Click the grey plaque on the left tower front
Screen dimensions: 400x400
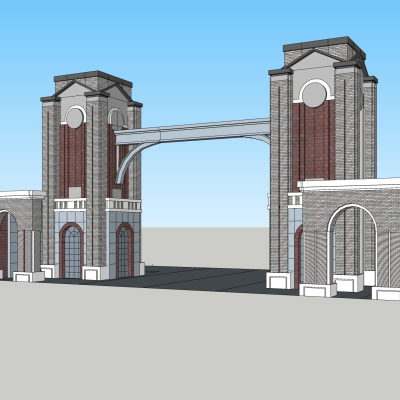click(x=75, y=192)
